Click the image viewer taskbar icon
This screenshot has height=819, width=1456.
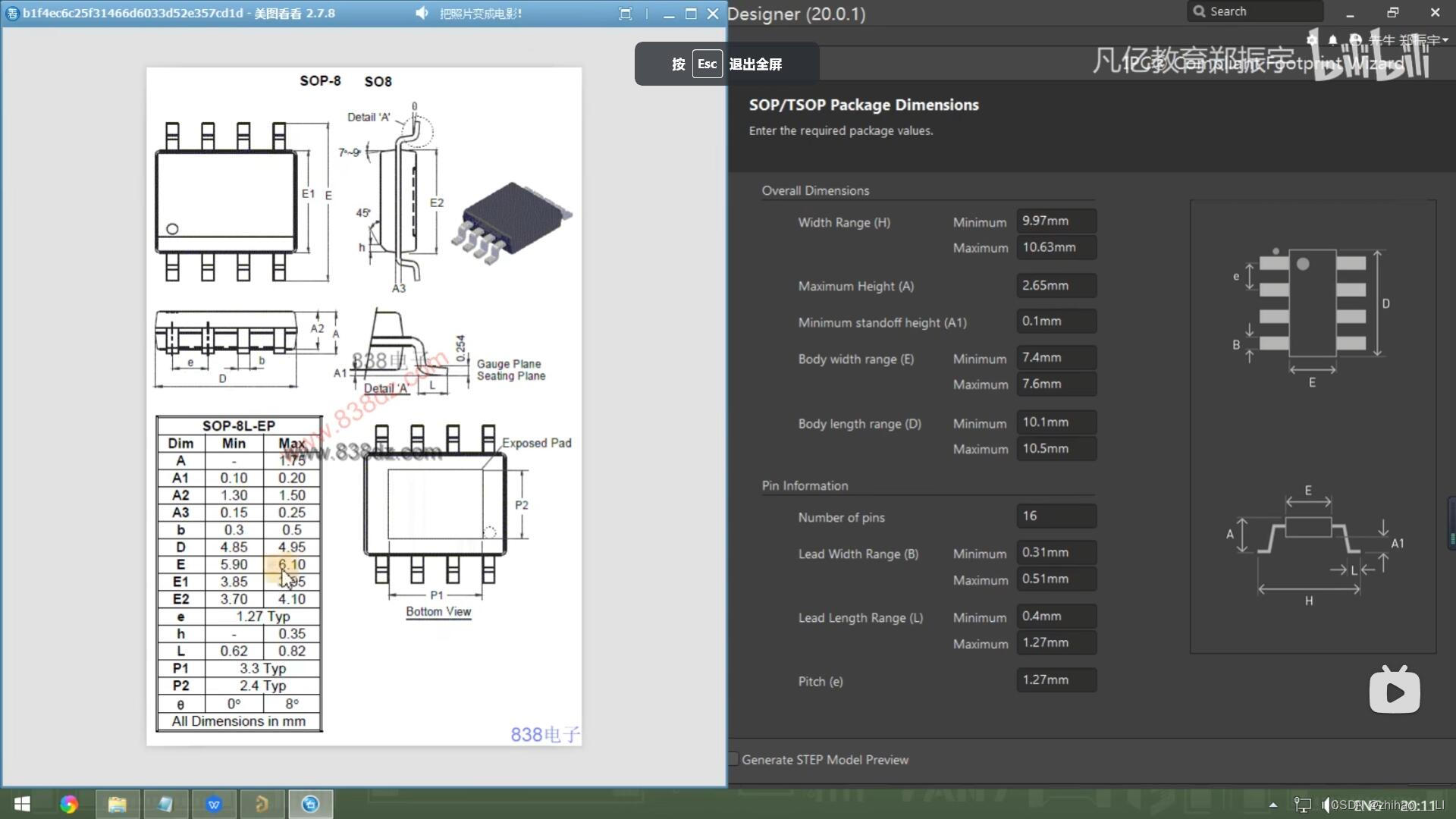click(x=310, y=804)
